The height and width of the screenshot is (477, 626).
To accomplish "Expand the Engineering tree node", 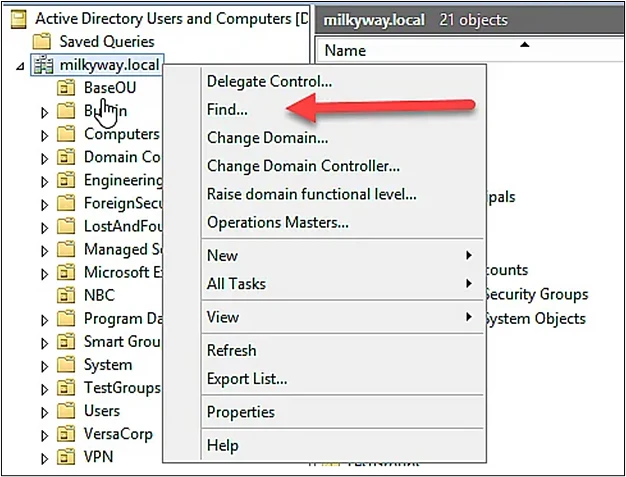I will coord(44,182).
